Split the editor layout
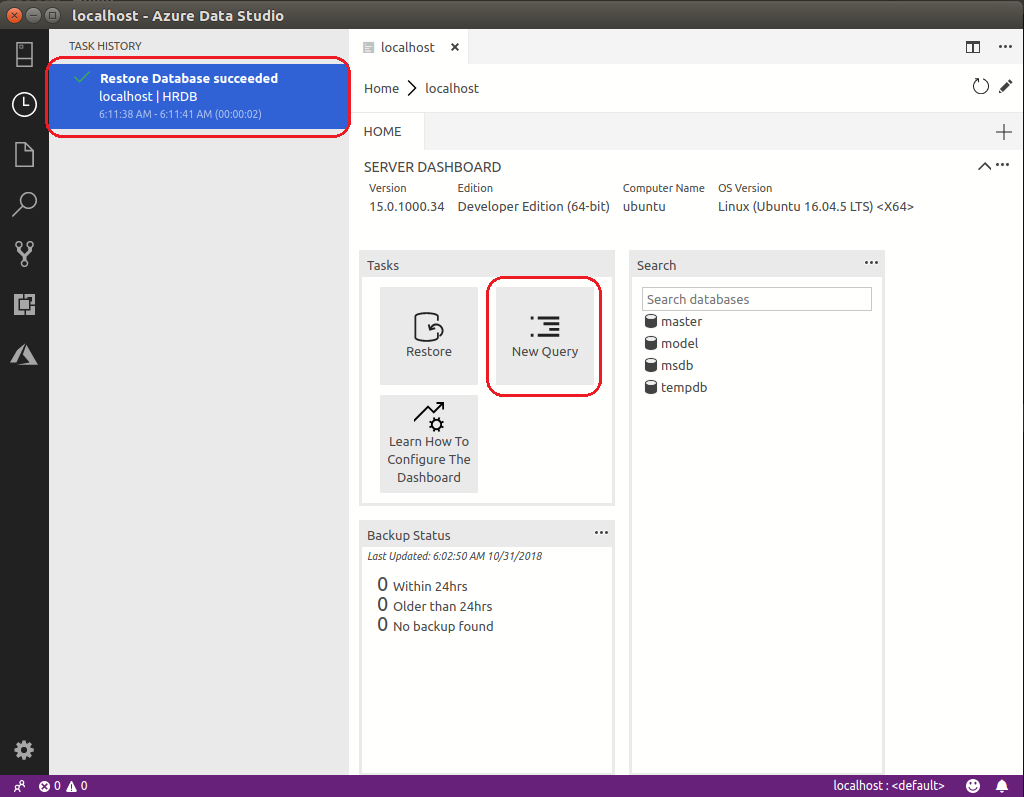The width and height of the screenshot is (1024, 797). click(x=973, y=47)
